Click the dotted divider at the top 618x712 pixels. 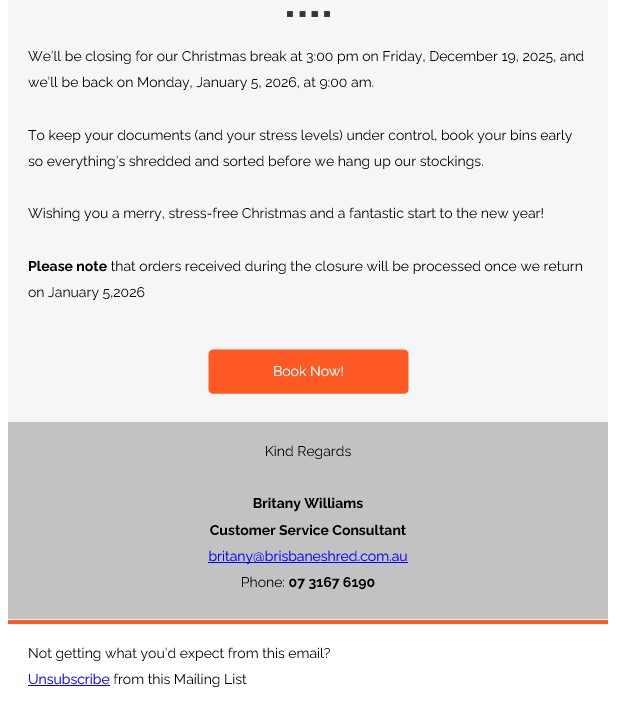[x=308, y=14]
